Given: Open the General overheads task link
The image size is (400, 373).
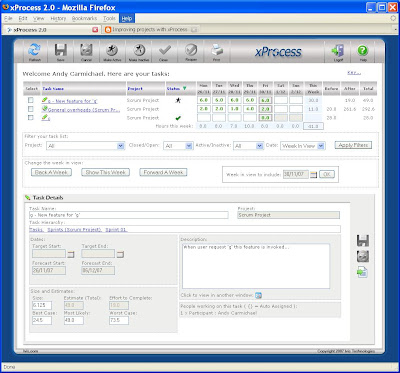Looking at the screenshot, I should 84,109.
